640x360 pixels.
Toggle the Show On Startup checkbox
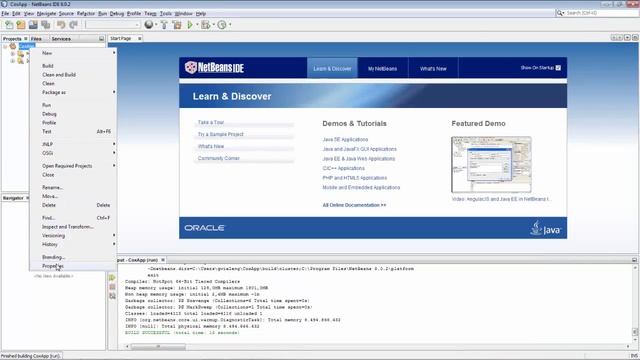(558, 68)
